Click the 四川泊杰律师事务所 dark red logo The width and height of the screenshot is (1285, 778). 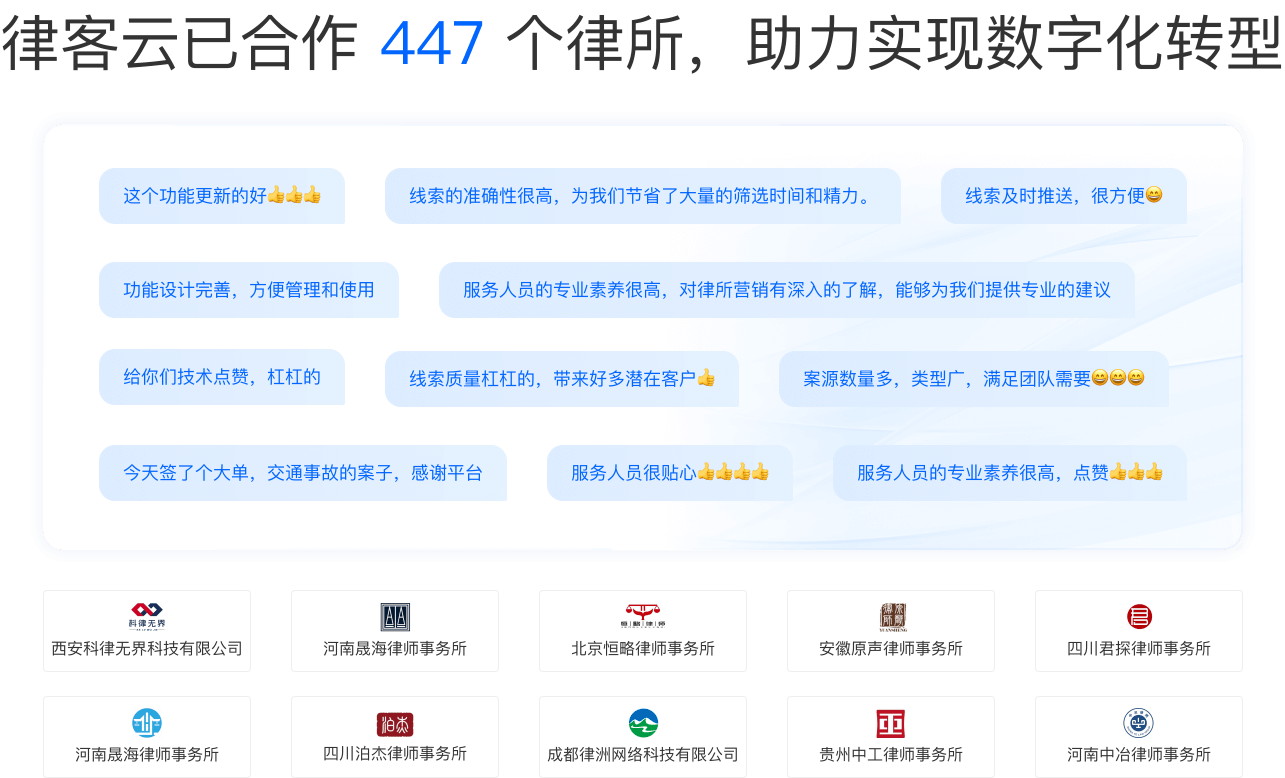[395, 724]
